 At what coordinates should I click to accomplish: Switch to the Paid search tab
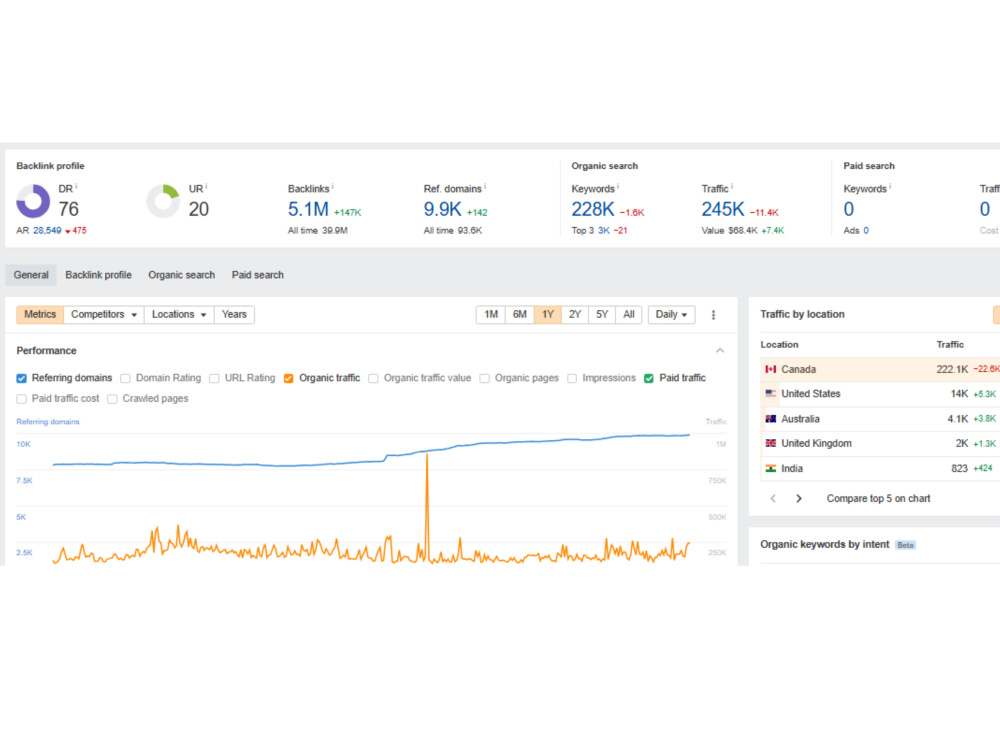point(258,275)
